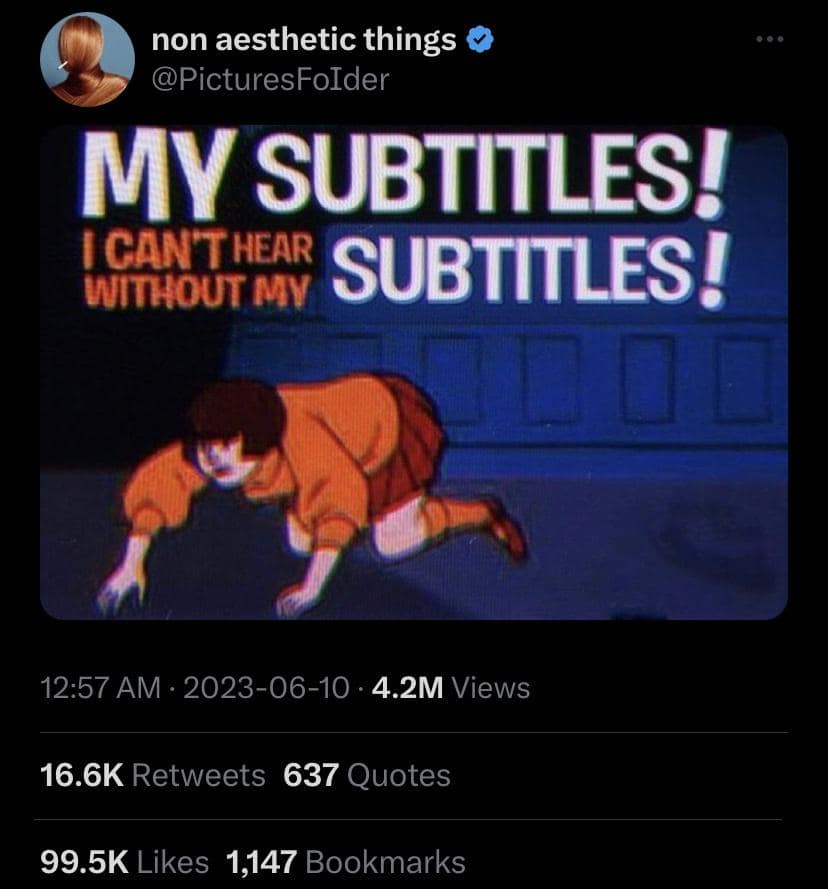Open the non aesthetic things profile avatar
The image size is (828, 889).
(88, 60)
